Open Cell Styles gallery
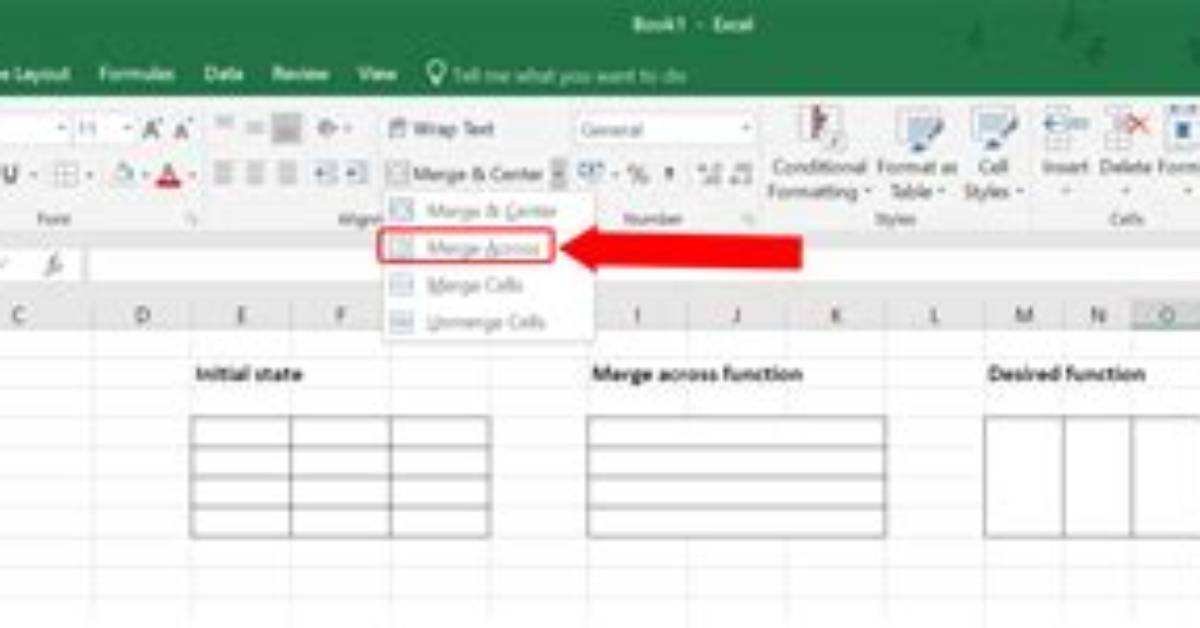 [x=993, y=152]
